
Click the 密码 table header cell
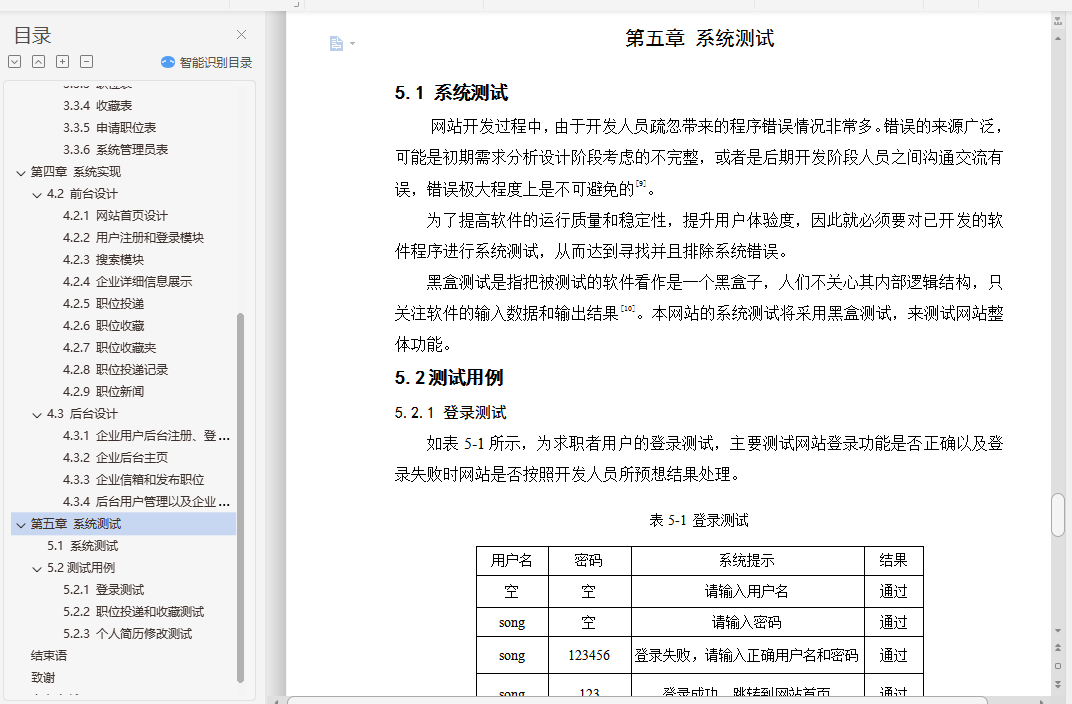coord(589,560)
